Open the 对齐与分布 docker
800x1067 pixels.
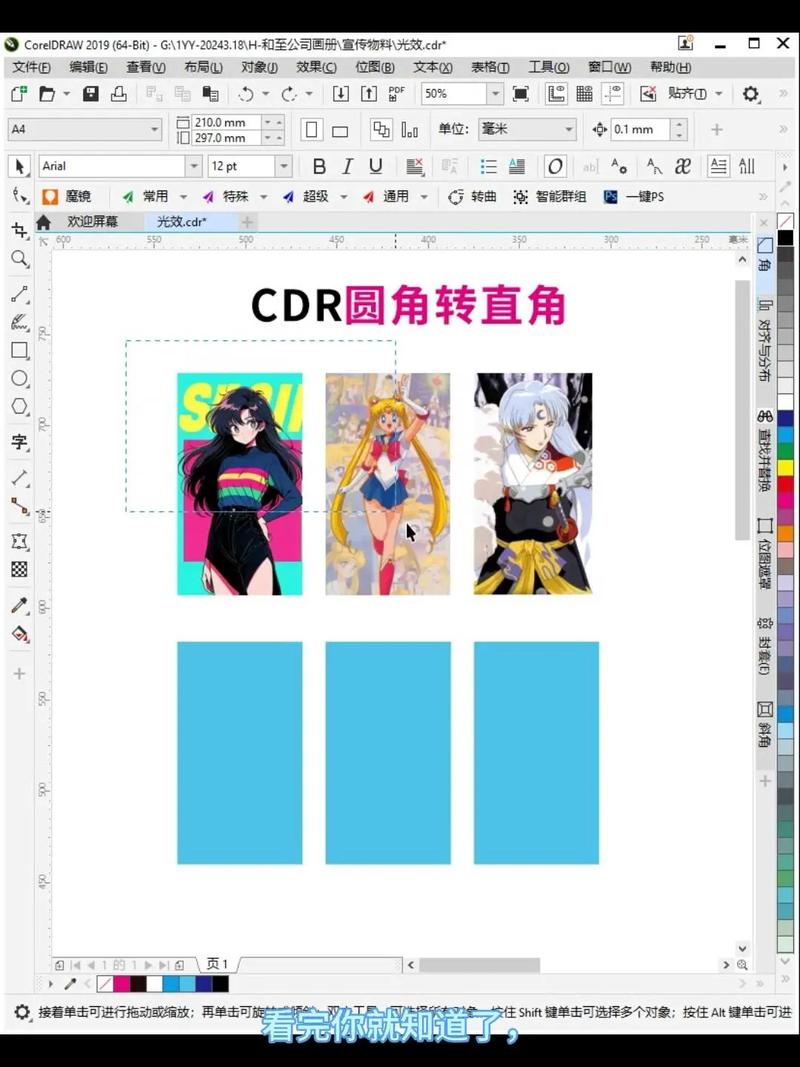pos(765,340)
